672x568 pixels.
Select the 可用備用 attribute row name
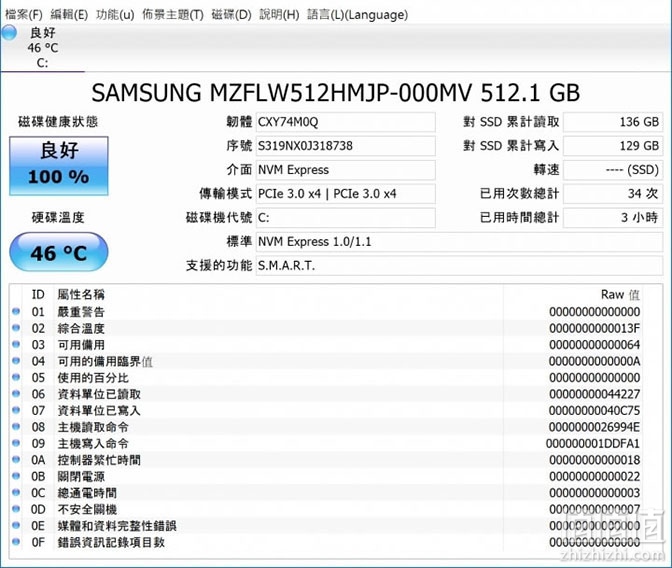(81, 345)
